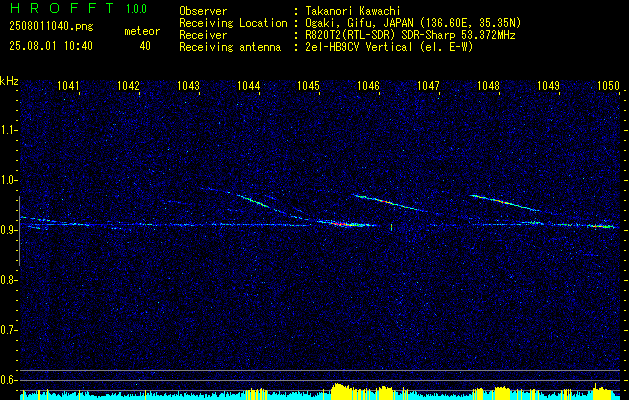Screen dimensions: 629x400
Task: Click frequency axis label 1.1
Action: click(x=9, y=130)
